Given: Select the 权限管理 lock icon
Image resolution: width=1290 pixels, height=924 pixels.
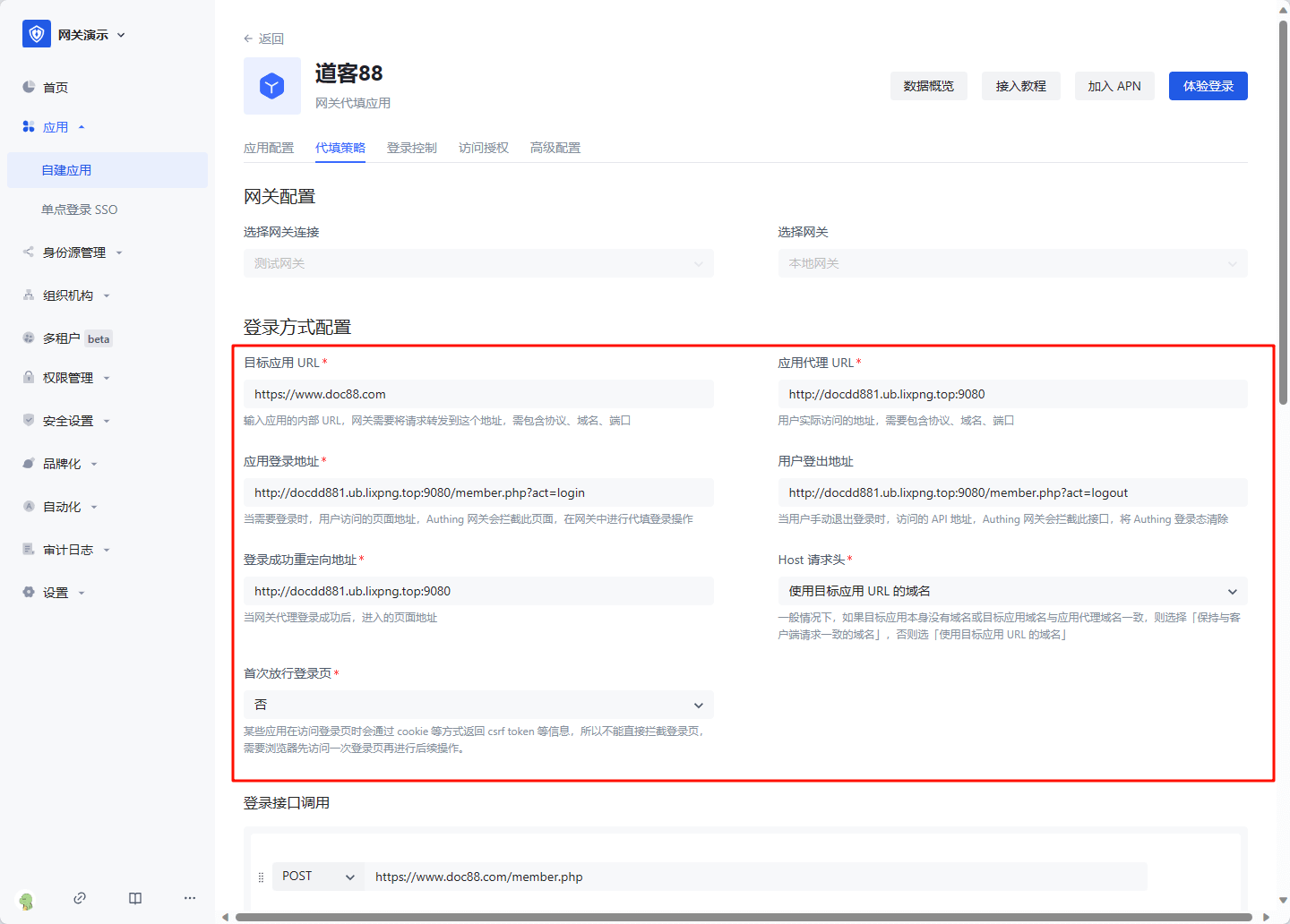Looking at the screenshot, I should pyautogui.click(x=28, y=377).
